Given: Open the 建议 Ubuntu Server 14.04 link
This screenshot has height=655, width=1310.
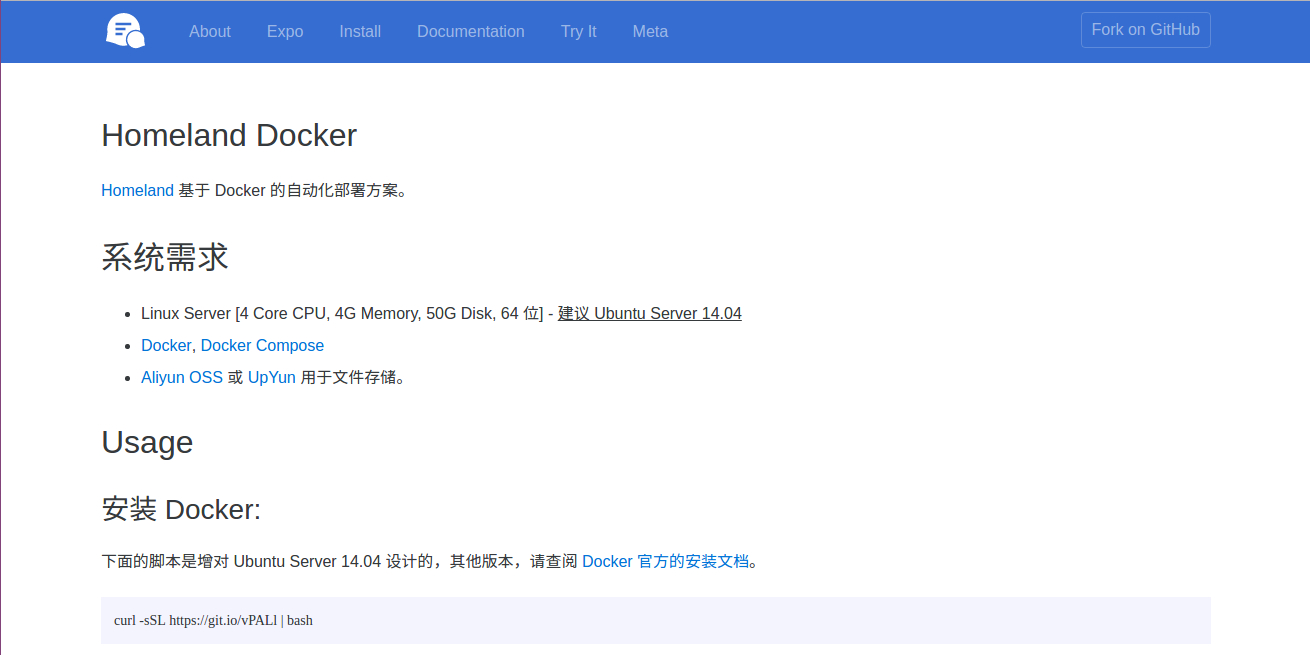Looking at the screenshot, I should point(650,313).
